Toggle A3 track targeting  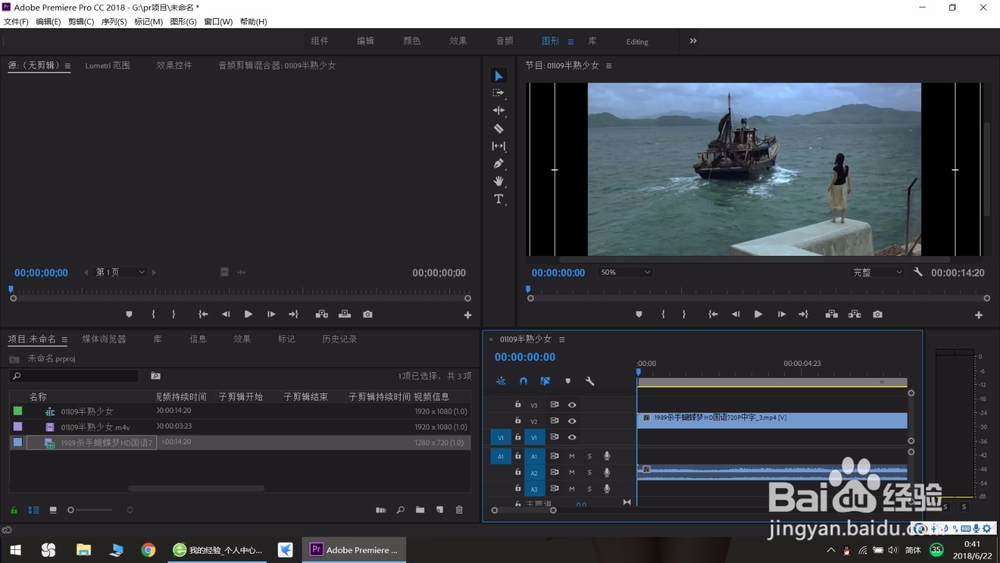(534, 489)
